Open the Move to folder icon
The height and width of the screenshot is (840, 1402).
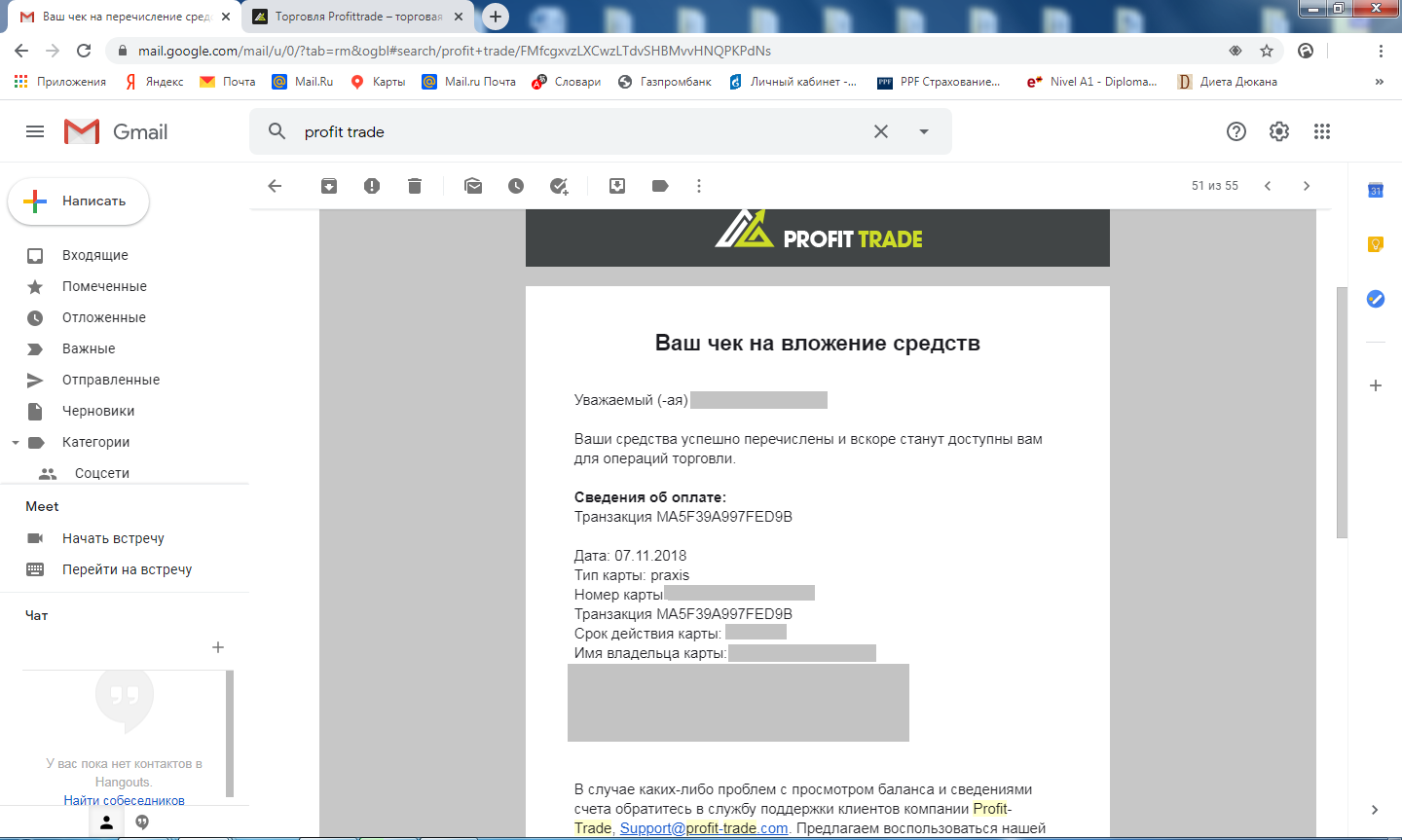point(617,186)
